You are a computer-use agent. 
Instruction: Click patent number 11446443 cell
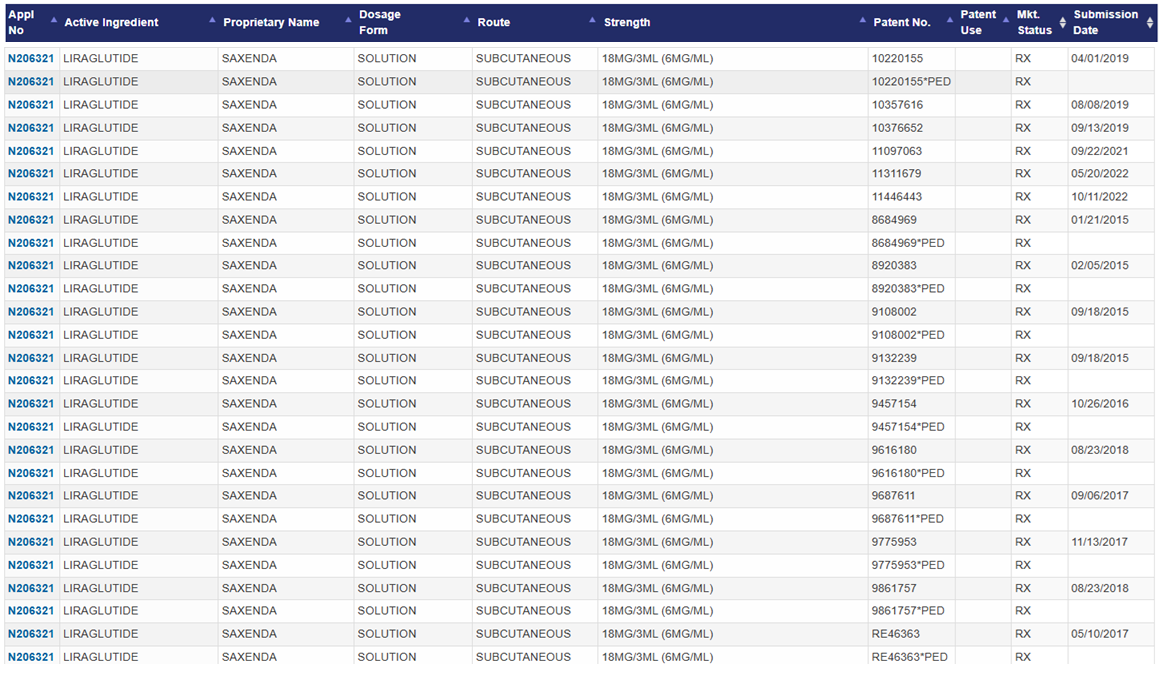pyautogui.click(x=896, y=197)
